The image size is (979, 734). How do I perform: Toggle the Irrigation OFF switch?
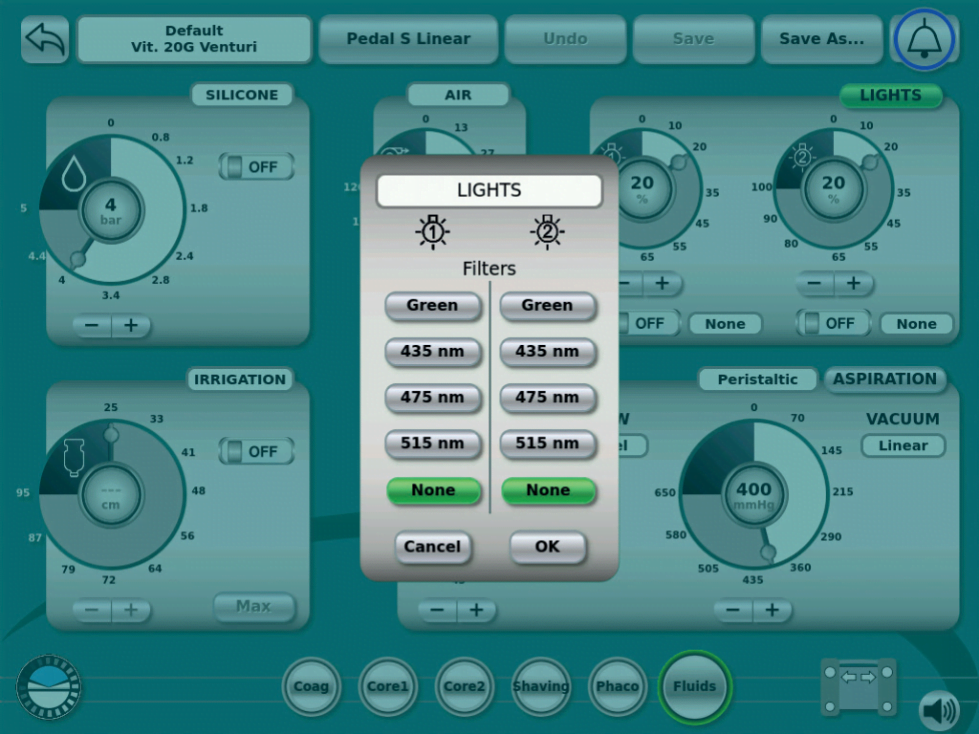pyautogui.click(x=256, y=451)
